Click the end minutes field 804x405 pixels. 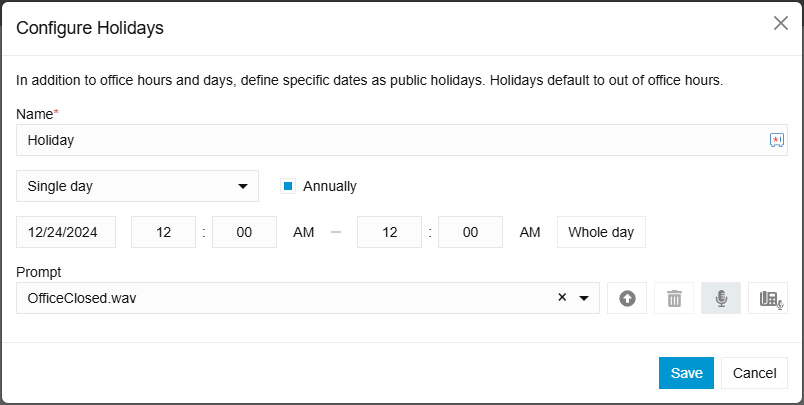pos(470,232)
